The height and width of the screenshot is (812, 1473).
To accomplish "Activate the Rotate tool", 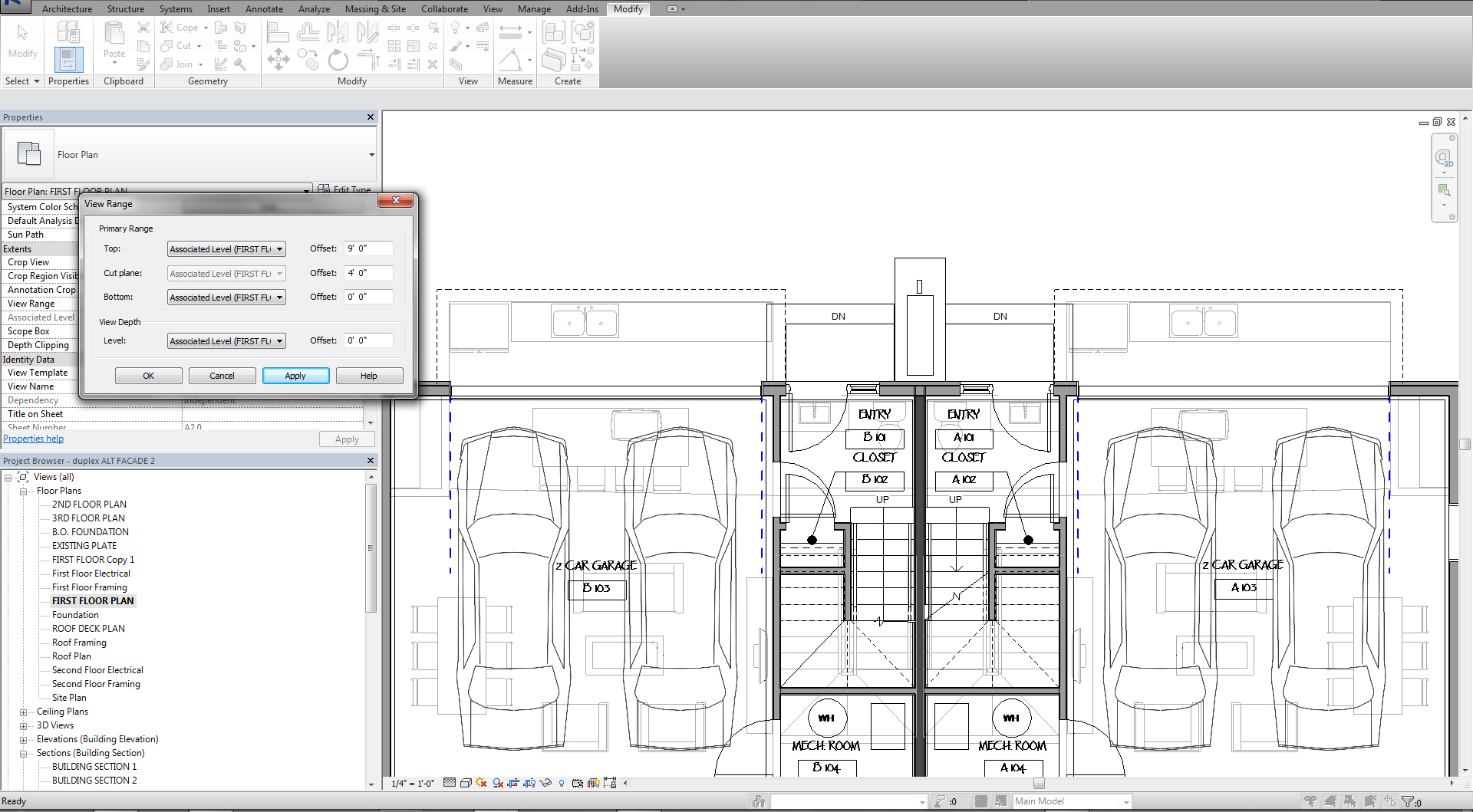I will [338, 59].
